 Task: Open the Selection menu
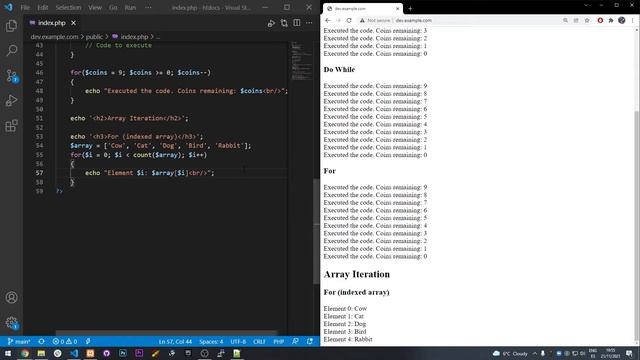click(68, 7)
